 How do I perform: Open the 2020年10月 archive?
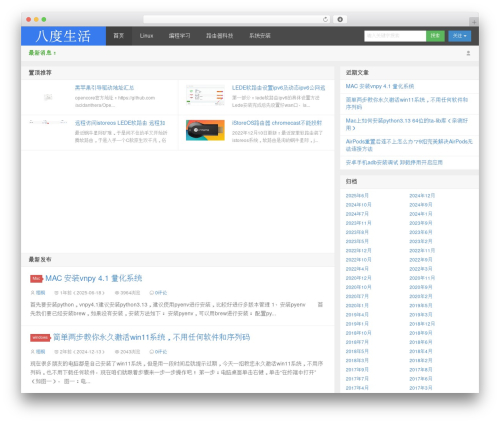tap(358, 287)
